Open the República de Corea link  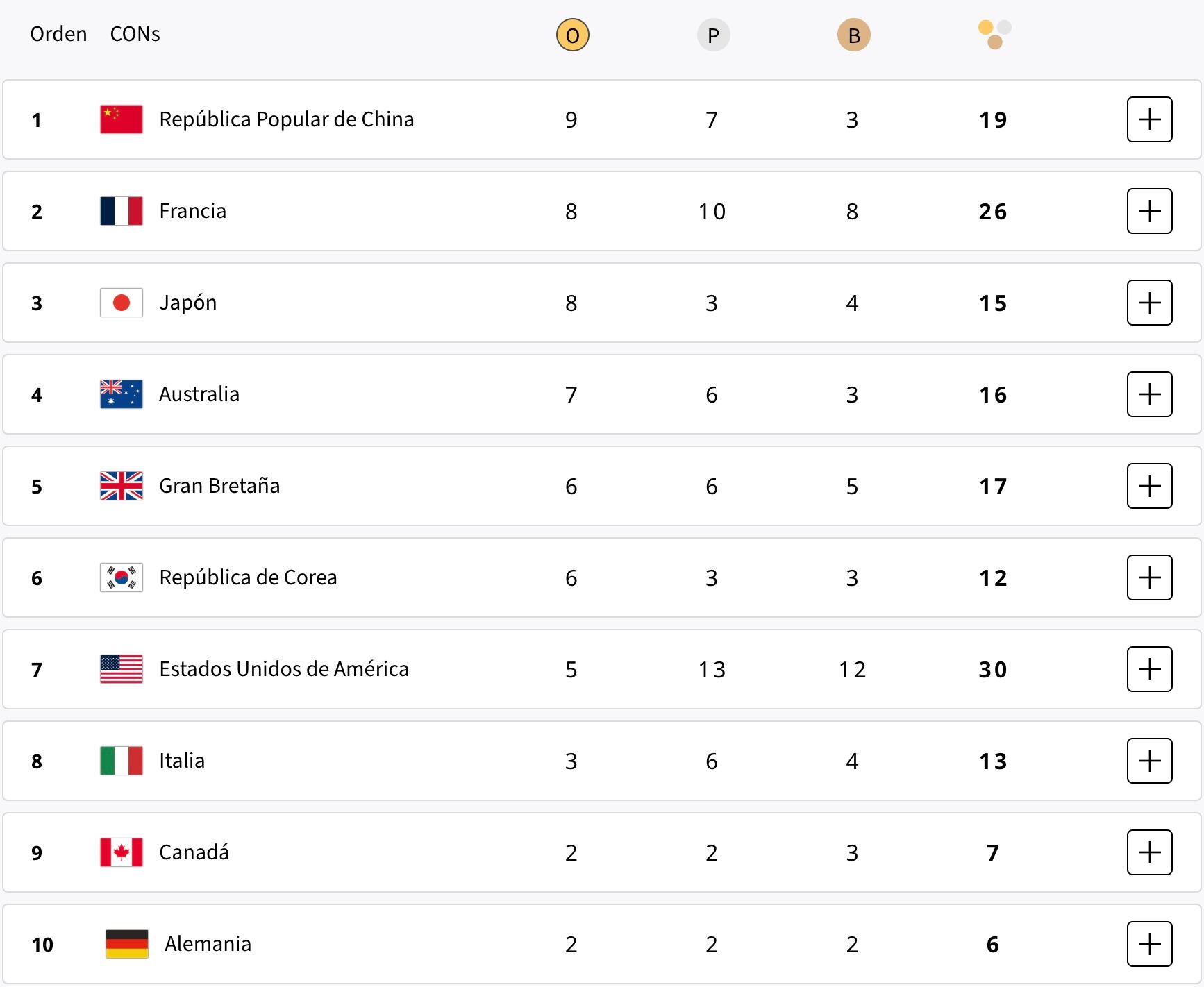248,577
